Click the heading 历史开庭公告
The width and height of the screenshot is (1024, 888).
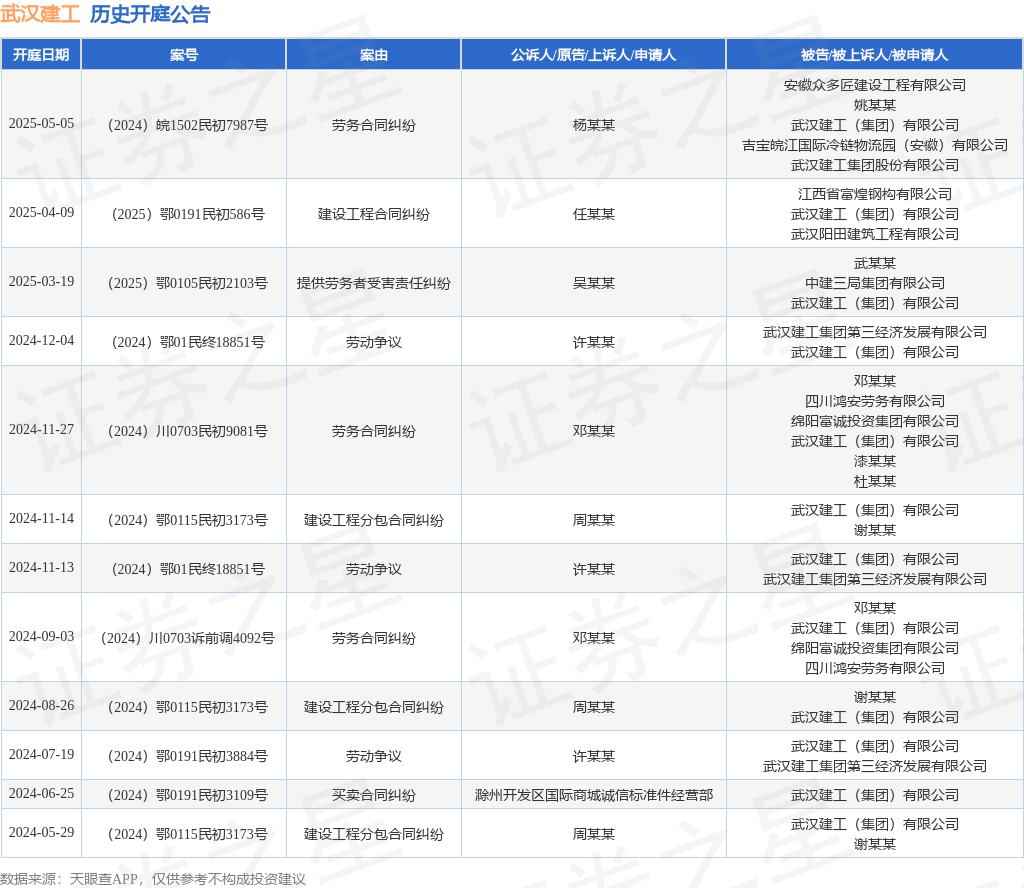pyautogui.click(x=150, y=14)
